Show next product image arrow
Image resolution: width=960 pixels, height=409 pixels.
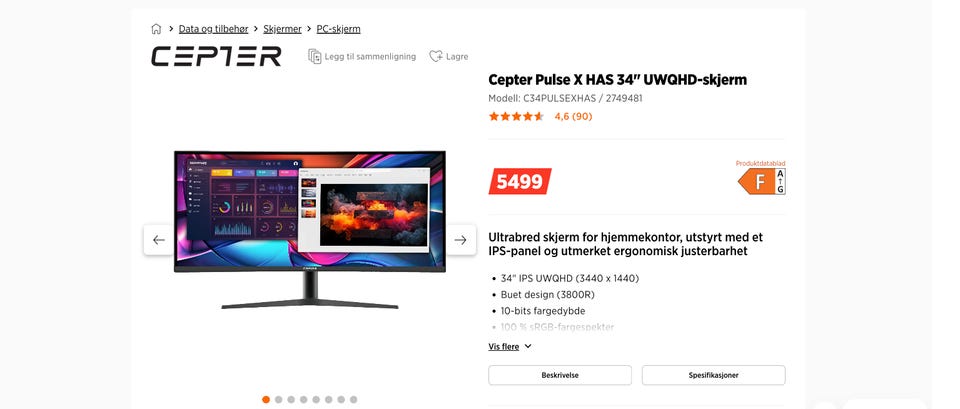click(x=461, y=240)
